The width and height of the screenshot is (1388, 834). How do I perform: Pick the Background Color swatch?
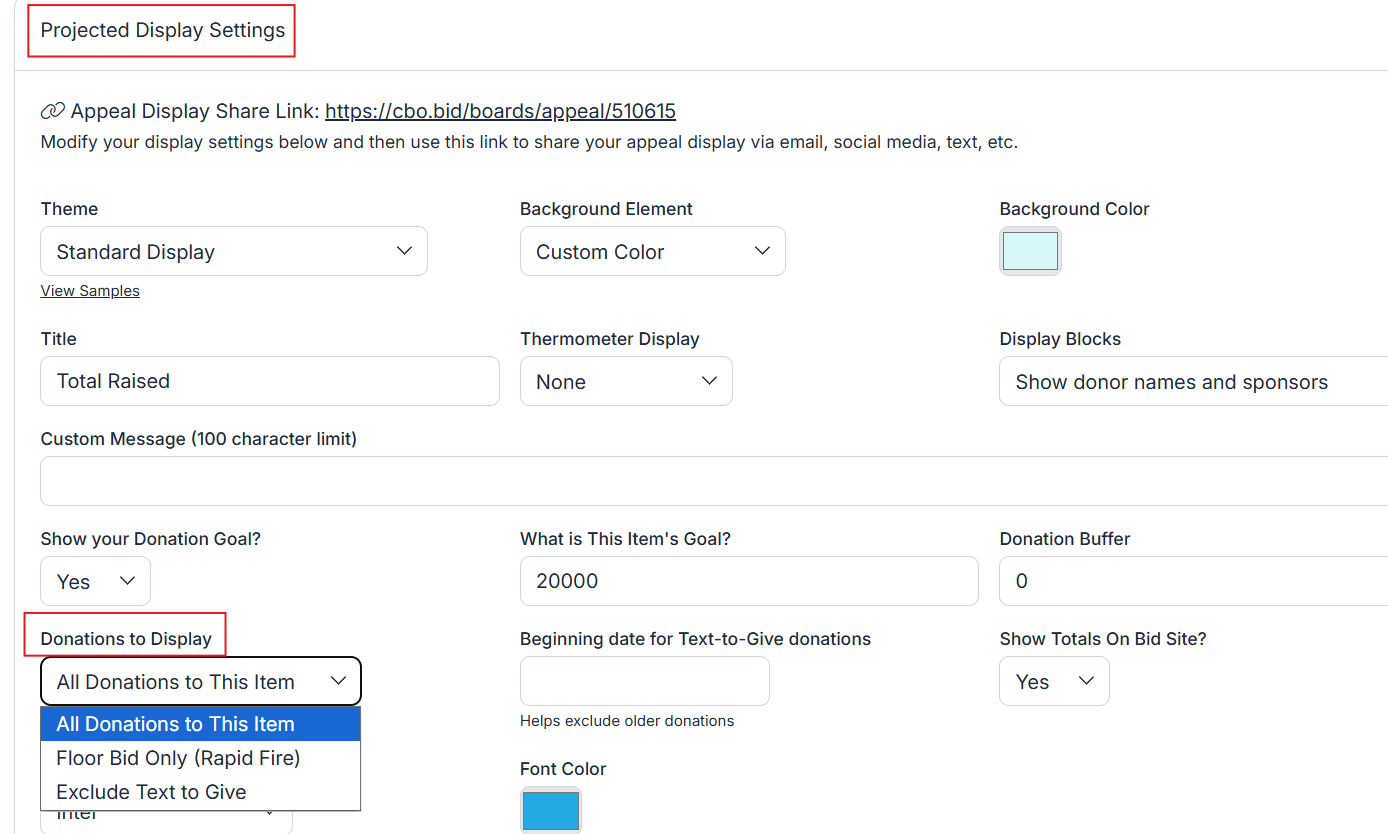[x=1030, y=251]
